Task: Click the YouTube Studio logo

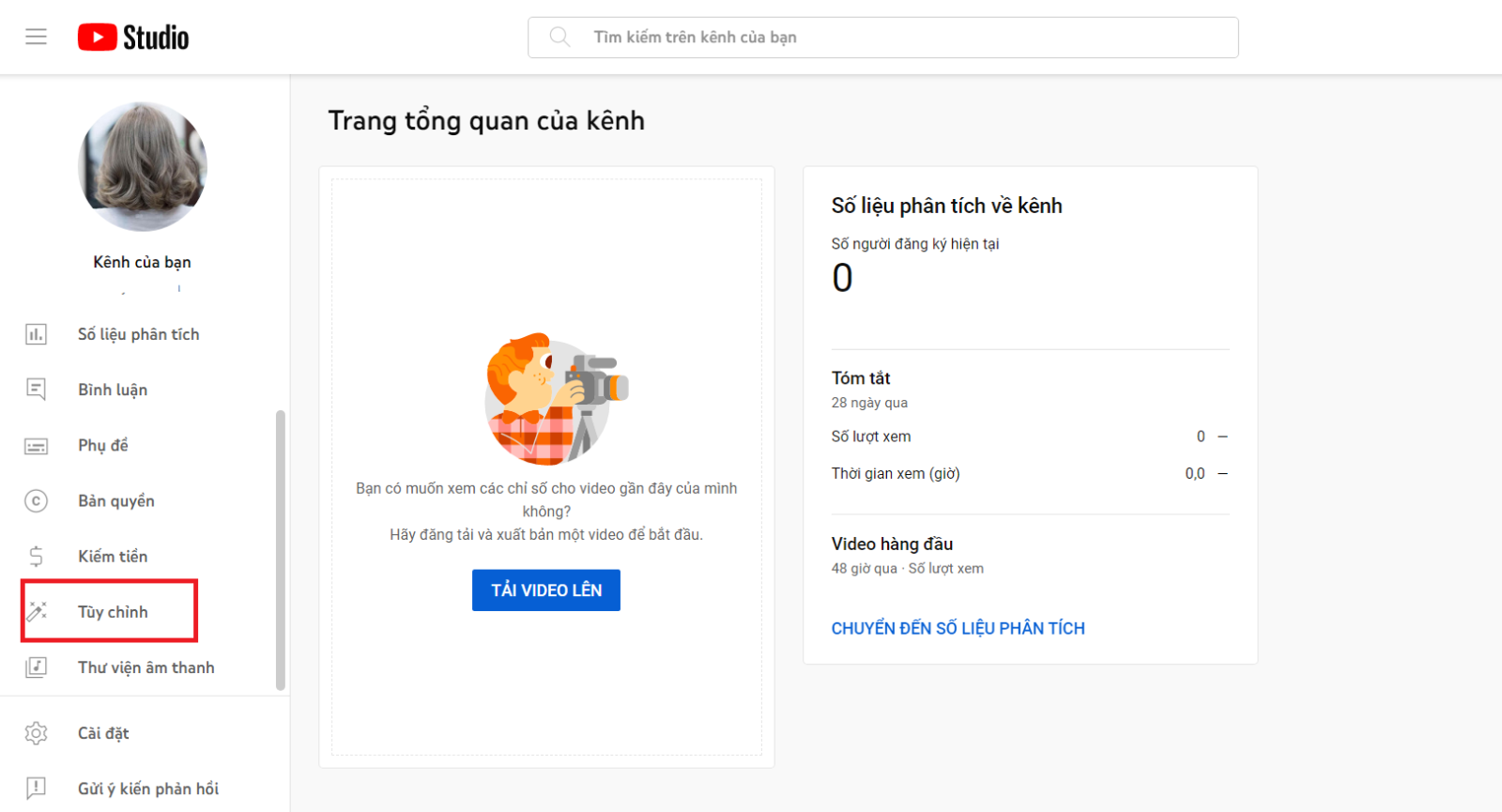Action: 132,37
